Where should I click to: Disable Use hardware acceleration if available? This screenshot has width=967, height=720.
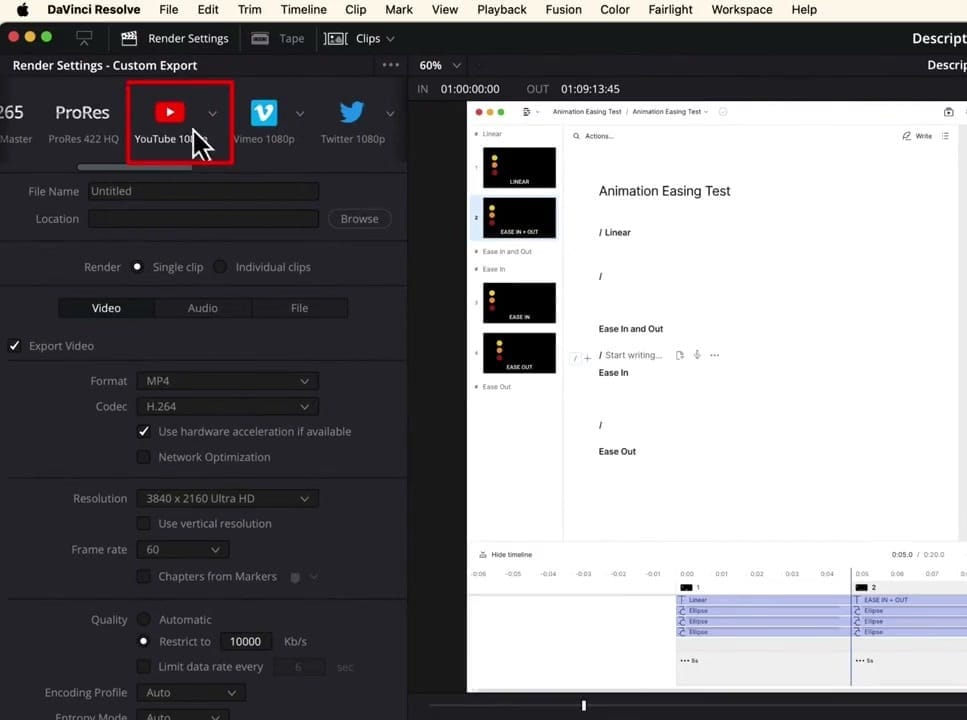coord(144,431)
